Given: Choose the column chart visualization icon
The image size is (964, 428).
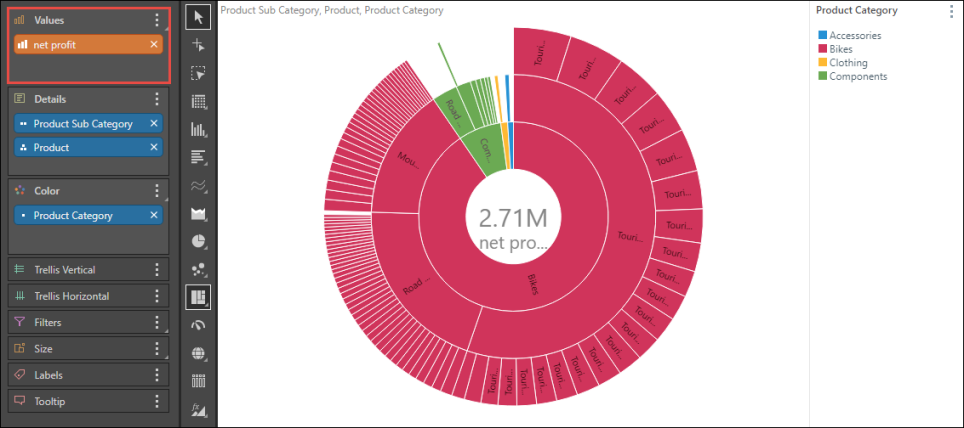Looking at the screenshot, I should 198,129.
